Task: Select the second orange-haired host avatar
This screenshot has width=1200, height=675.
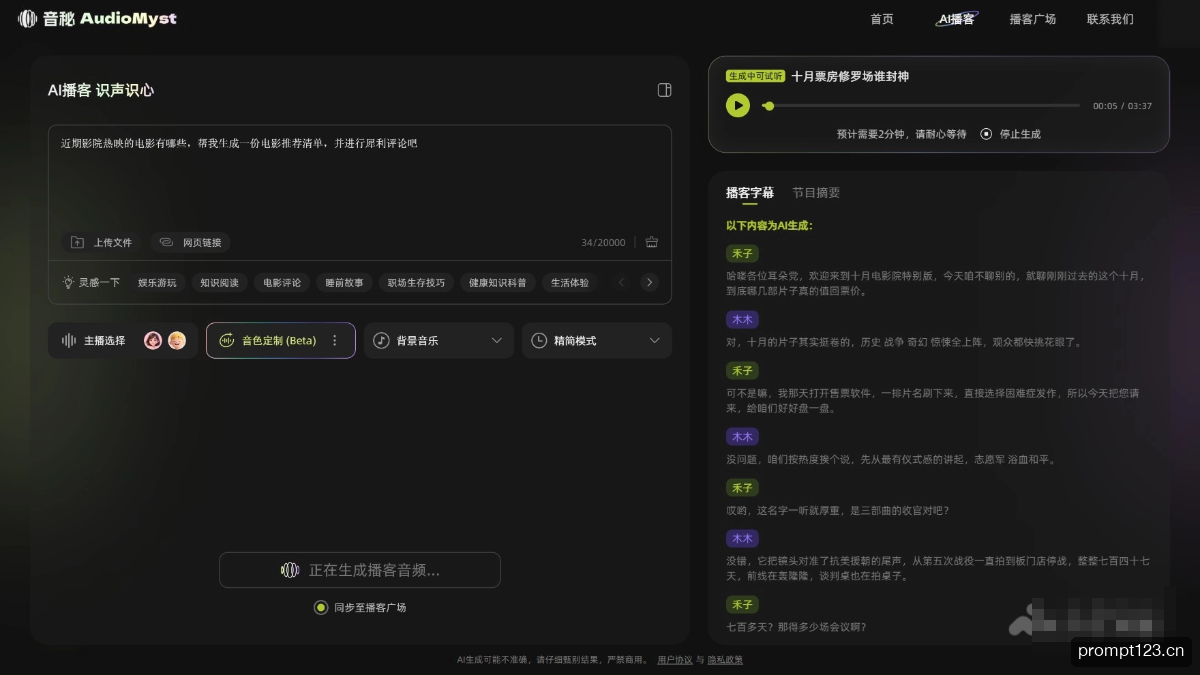Action: (177, 340)
